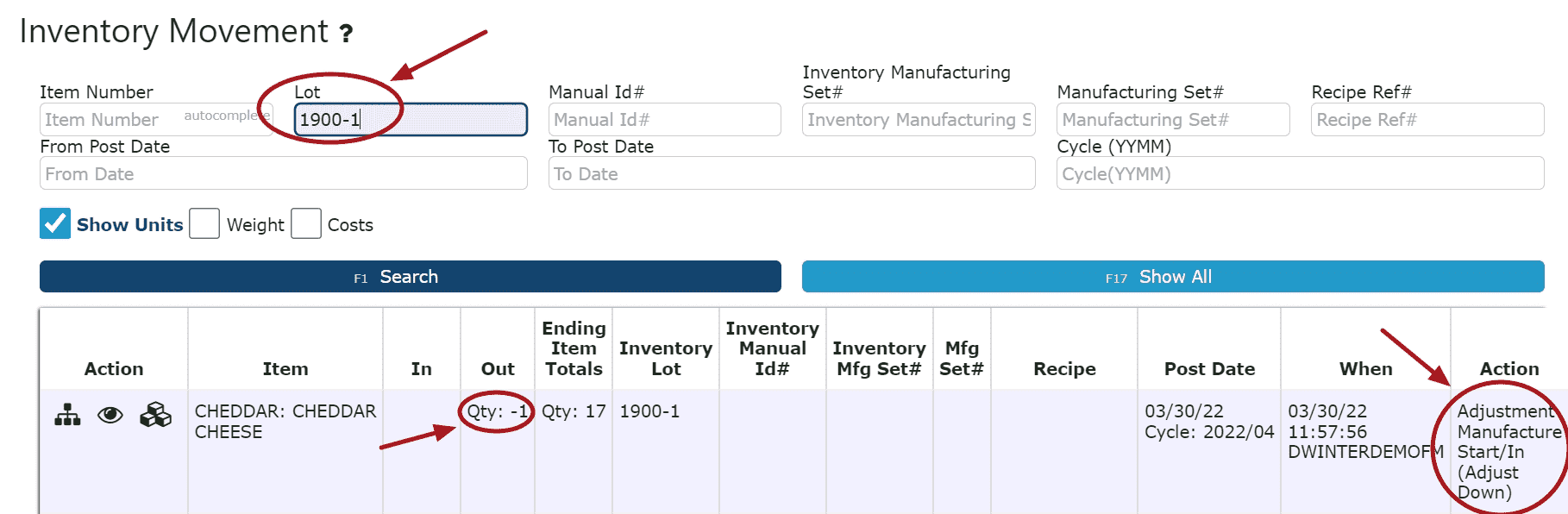Click the Post Date column header
This screenshot has width=1568, height=514.
(x=1208, y=369)
